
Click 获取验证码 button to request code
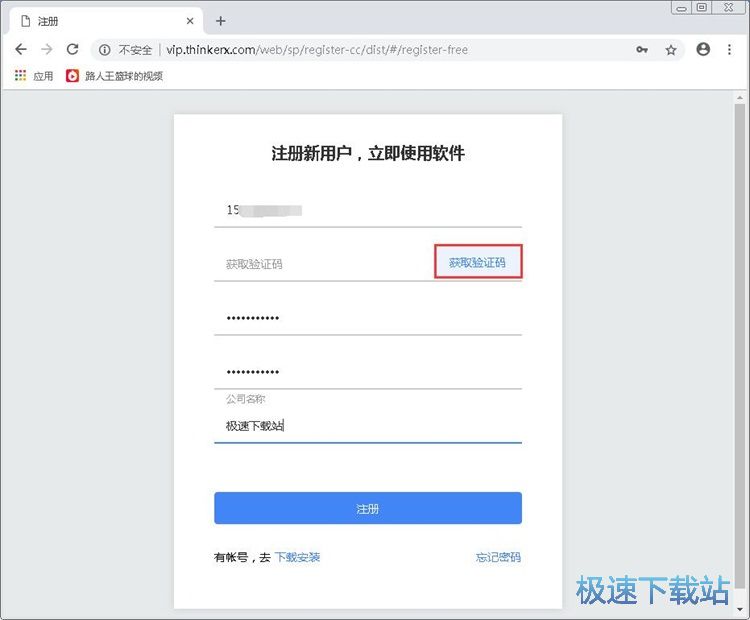[x=478, y=262]
